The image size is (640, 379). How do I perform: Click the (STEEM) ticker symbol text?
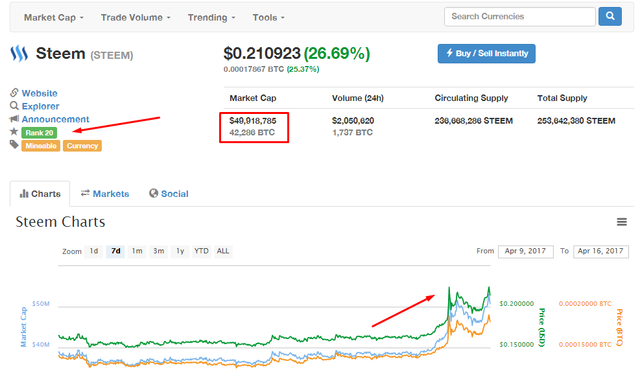[x=111, y=55]
